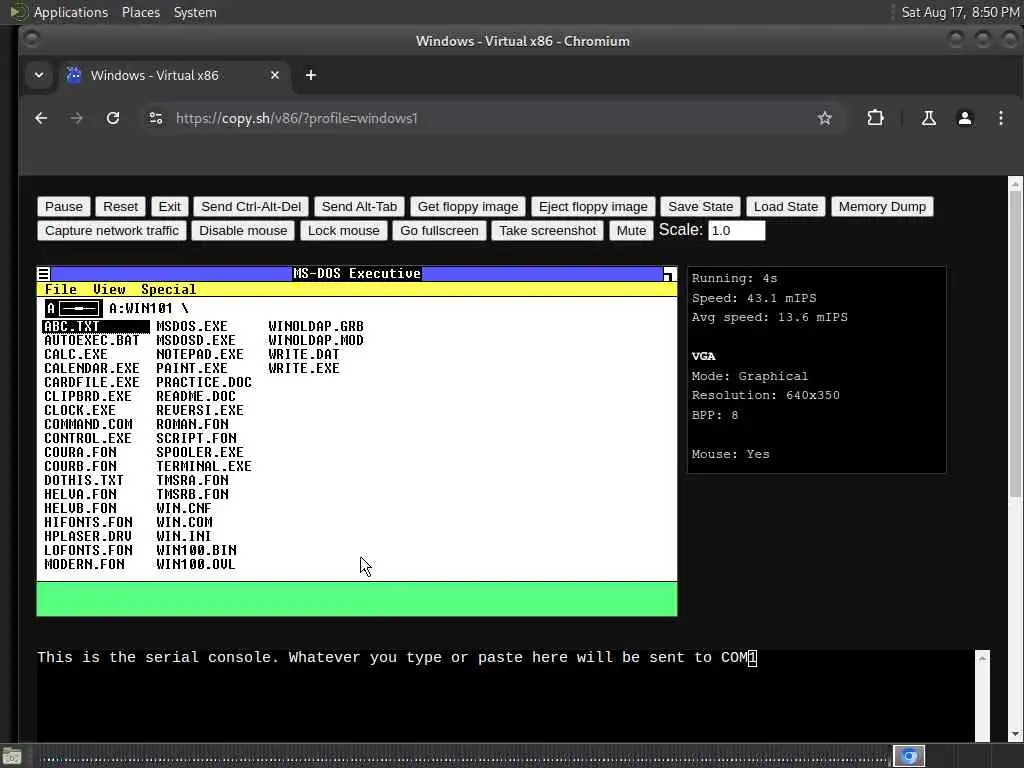1024x768 pixels.
Task: Click the serial console text area
Action: tap(505, 696)
